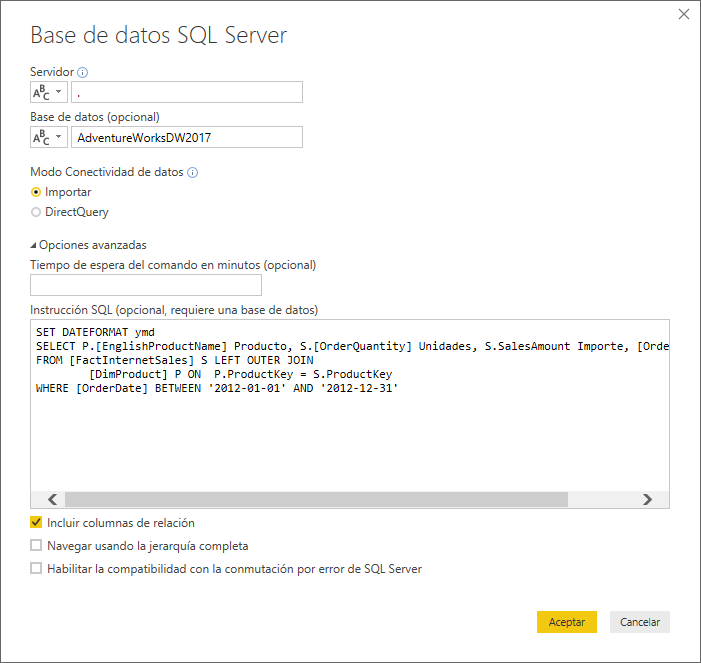Open the Servidor ABC type dropdown
Screen dimensions: 701x663
pos(49,92)
